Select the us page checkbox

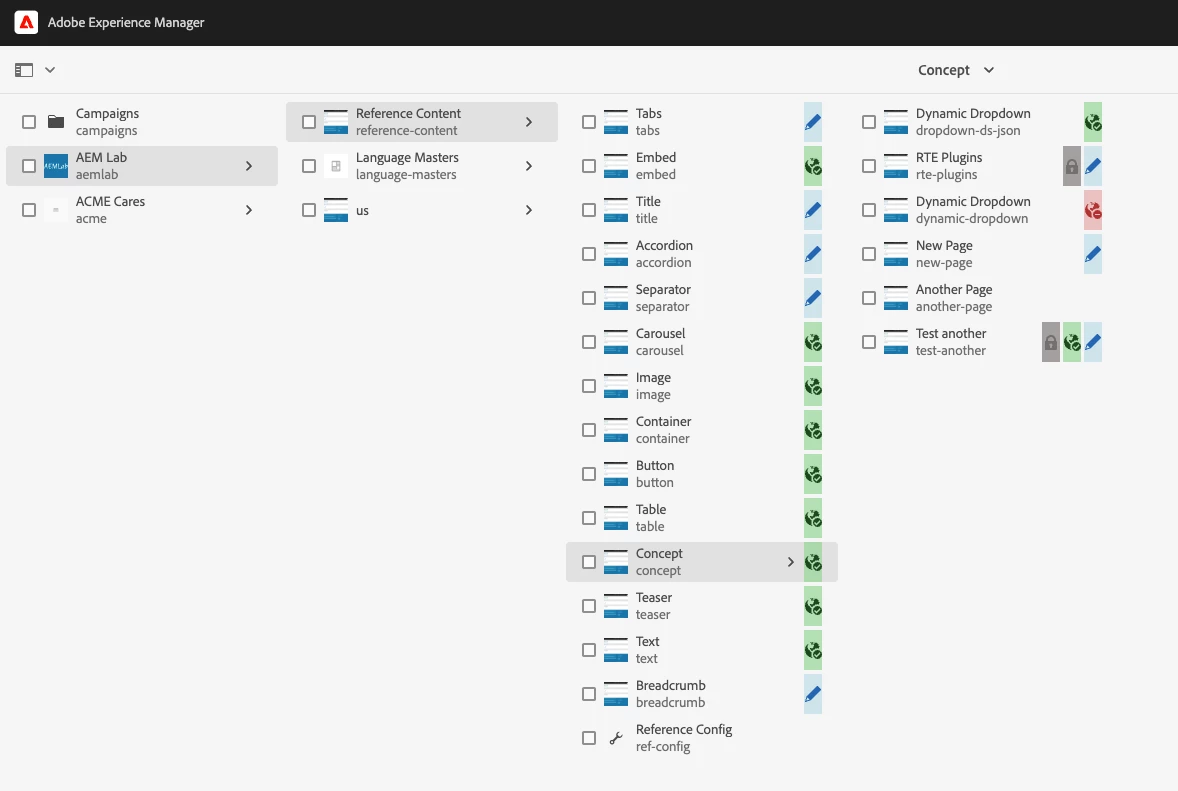(309, 210)
